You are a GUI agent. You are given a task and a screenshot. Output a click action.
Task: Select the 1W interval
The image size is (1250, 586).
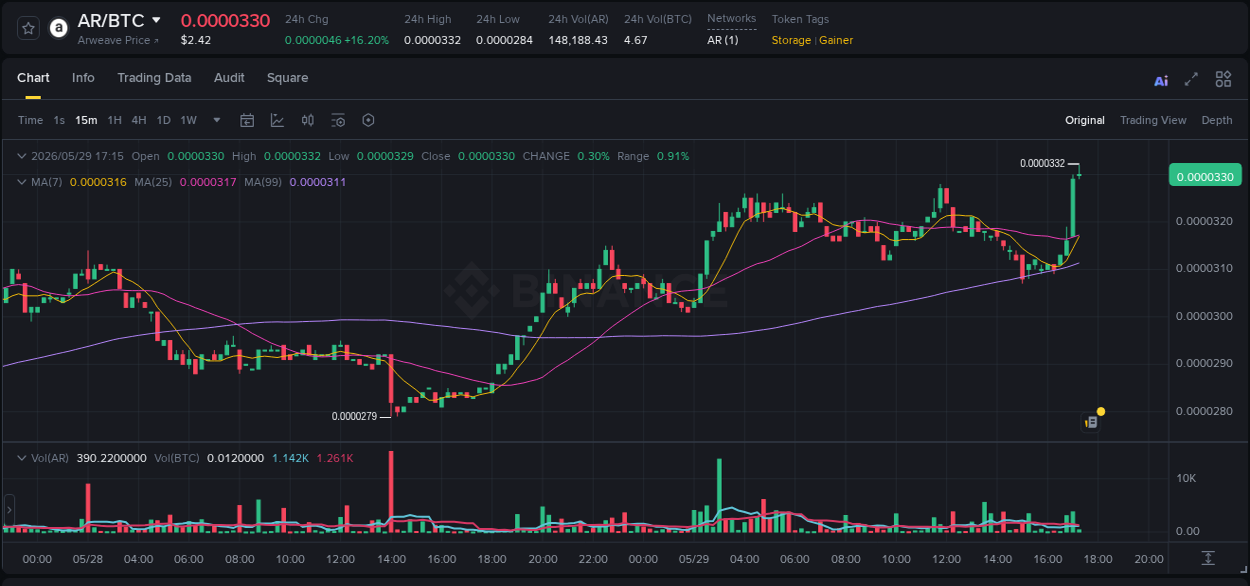[188, 120]
